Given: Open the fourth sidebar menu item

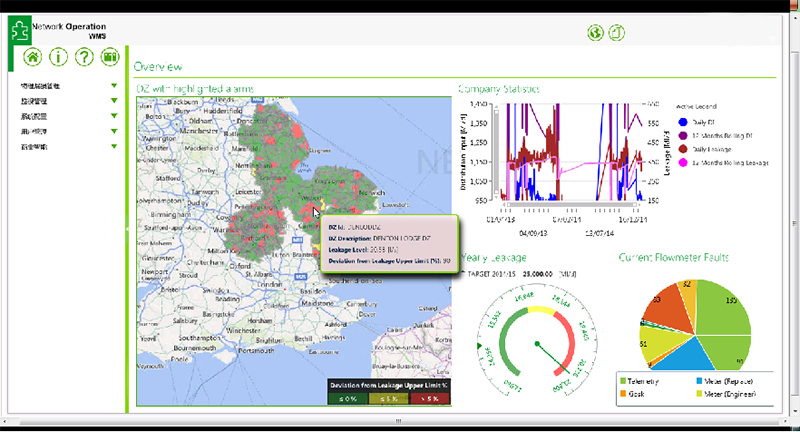Looking at the screenshot, I should pos(114,131).
